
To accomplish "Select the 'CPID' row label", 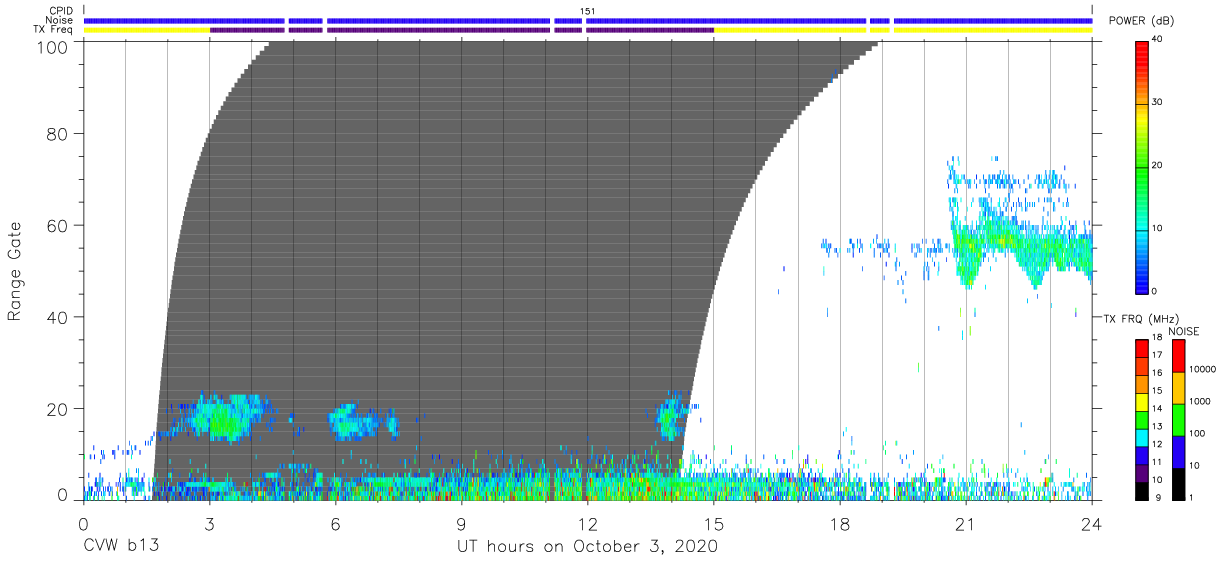I will 61,11.
